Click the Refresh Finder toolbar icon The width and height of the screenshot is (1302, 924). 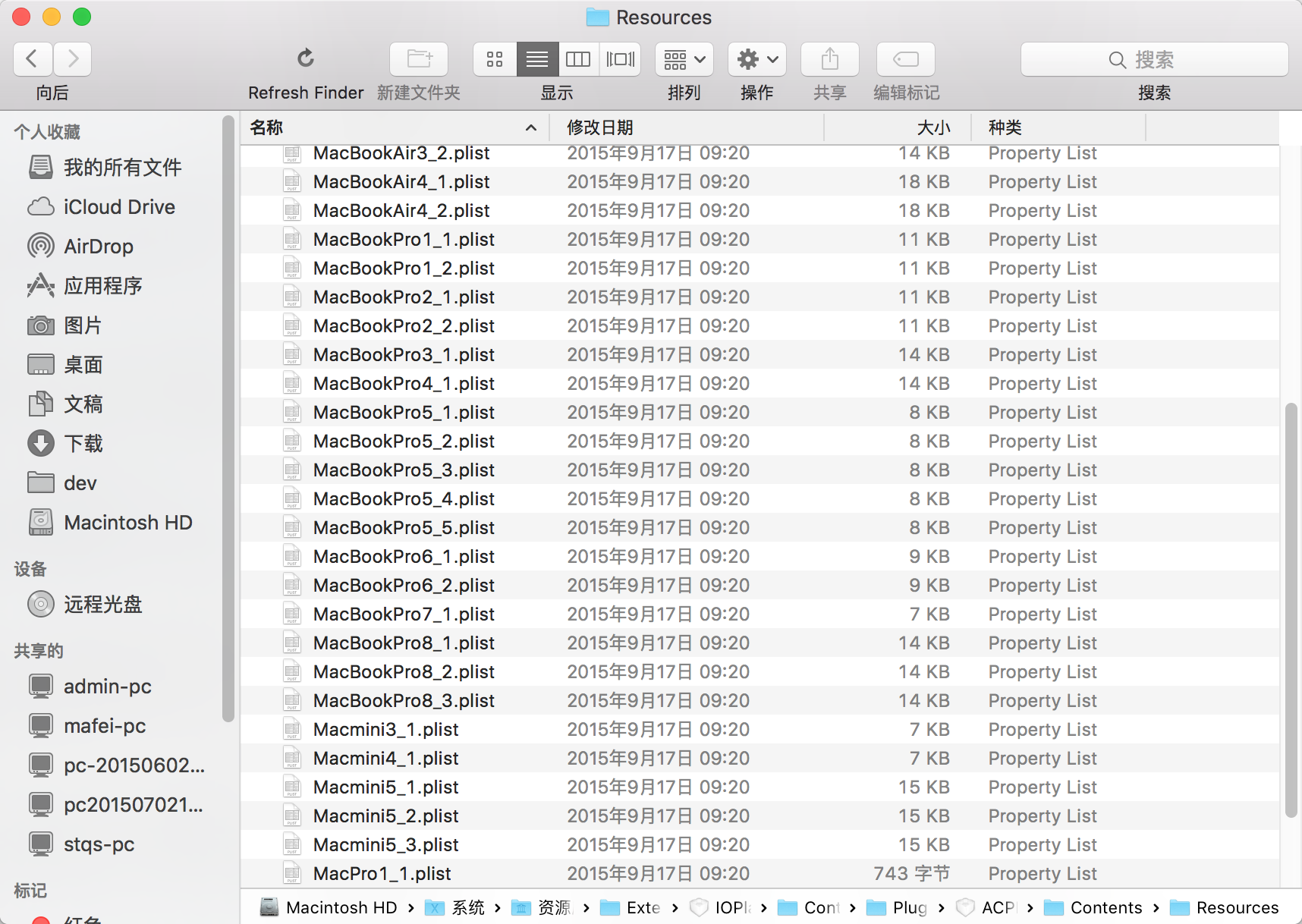point(306,59)
